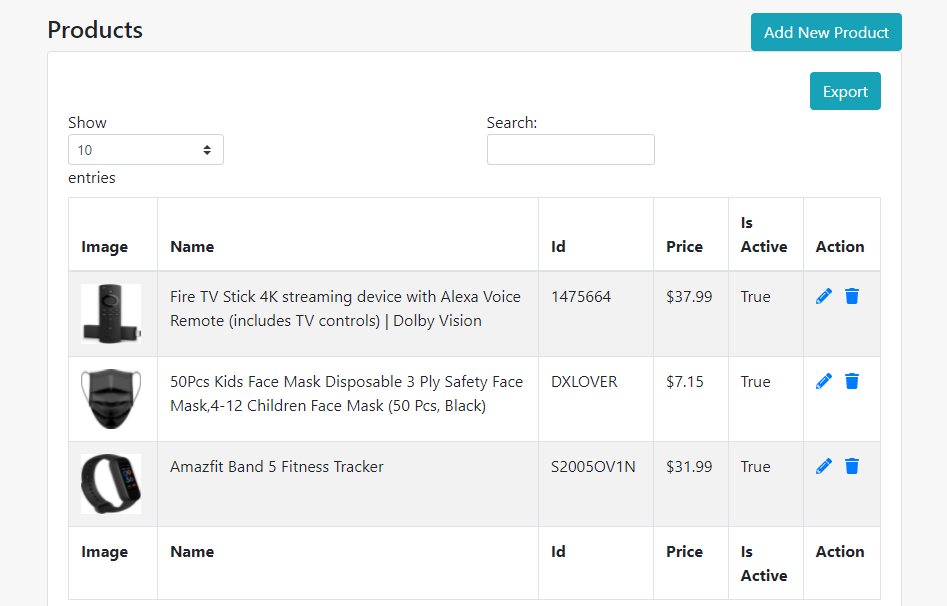
Task: Open Amazfit Band fitness tracker thumbnail
Action: 111,484
